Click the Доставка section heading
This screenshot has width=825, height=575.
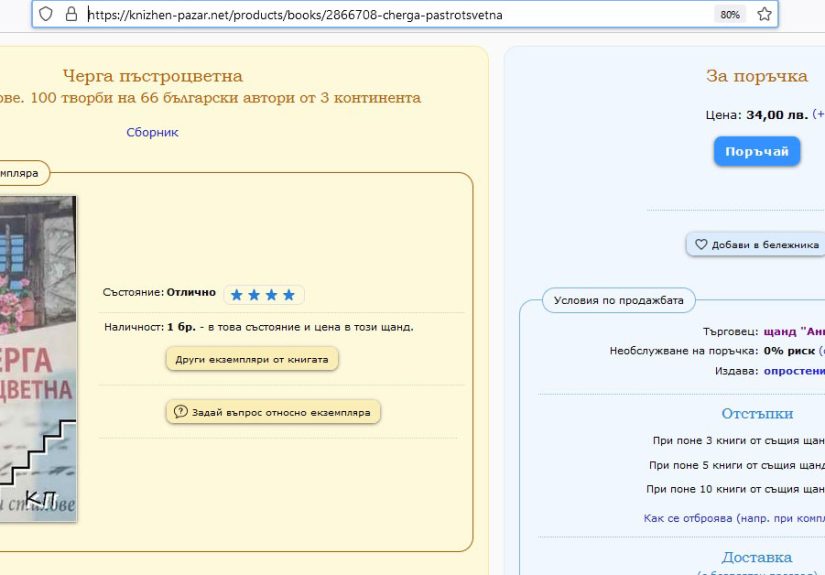click(x=756, y=557)
